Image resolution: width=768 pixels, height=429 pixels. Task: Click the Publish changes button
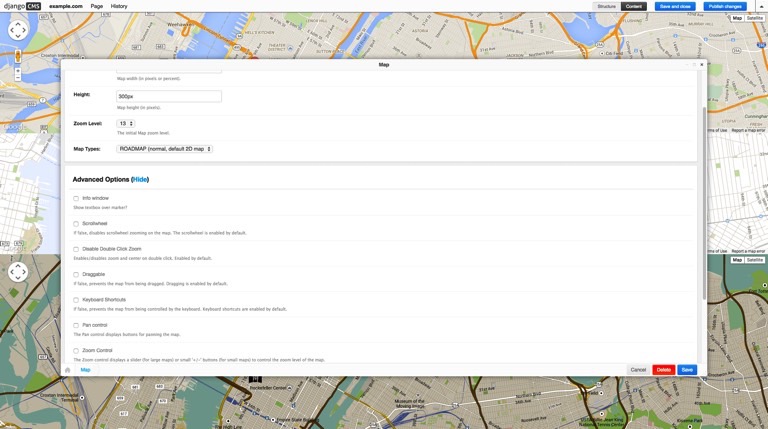pos(725,6)
